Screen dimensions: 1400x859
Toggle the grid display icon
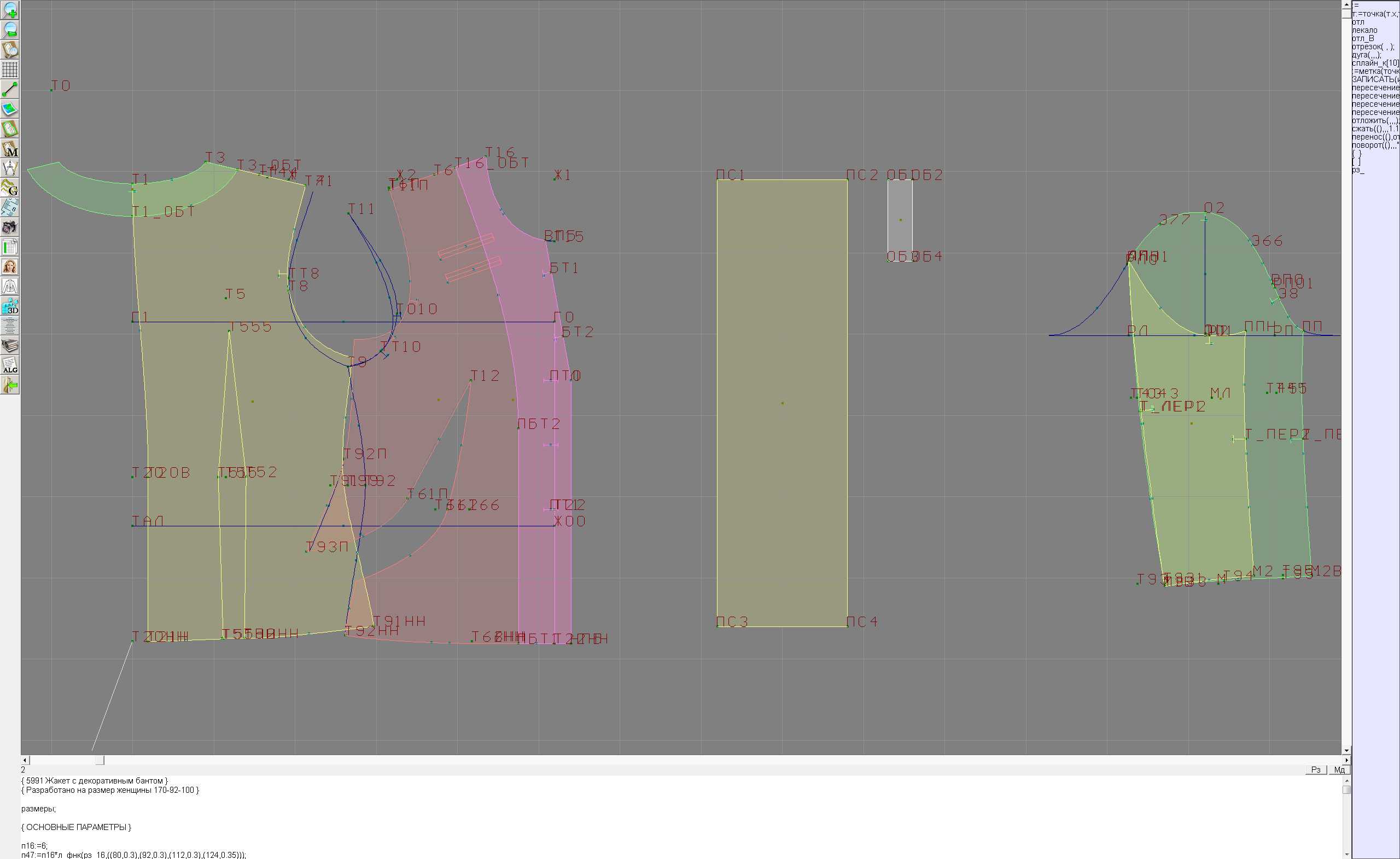[10, 69]
